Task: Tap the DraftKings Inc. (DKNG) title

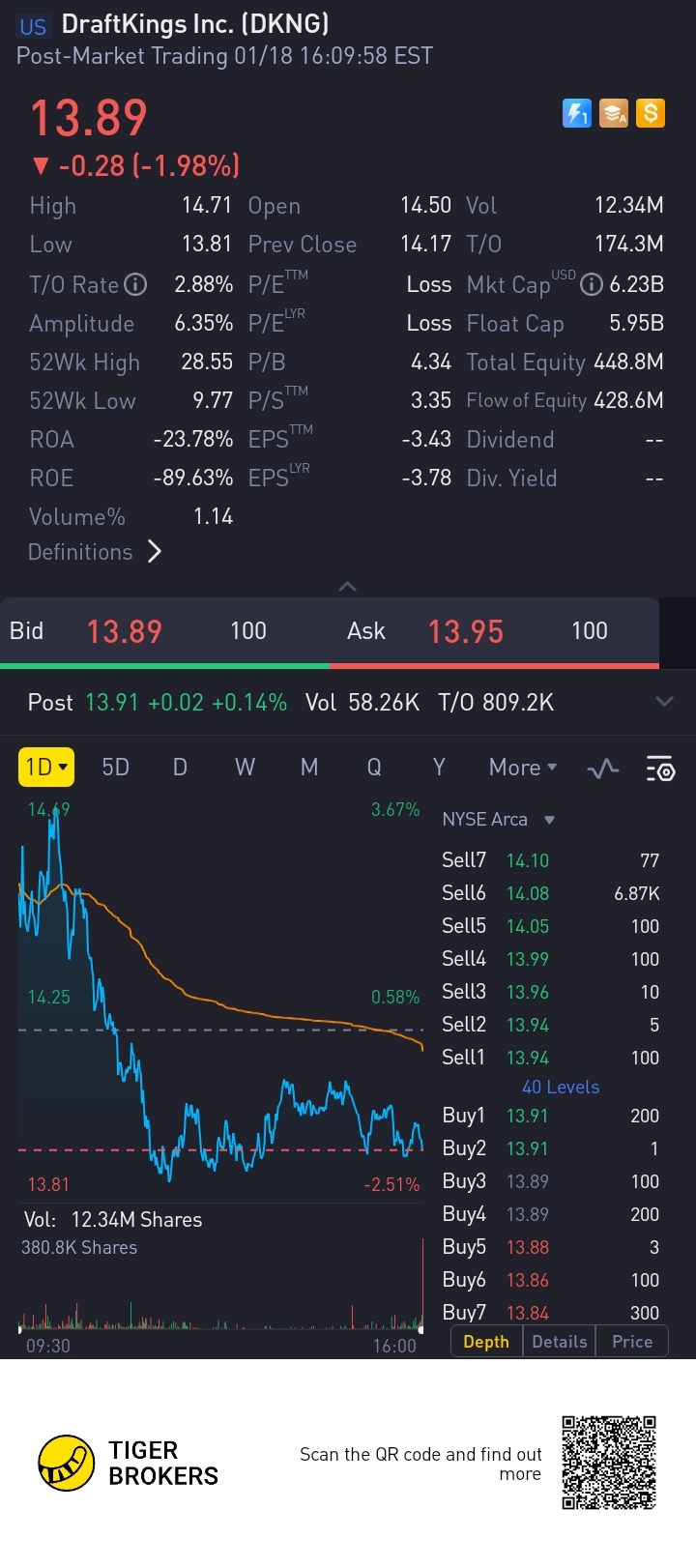Action: 195,24
